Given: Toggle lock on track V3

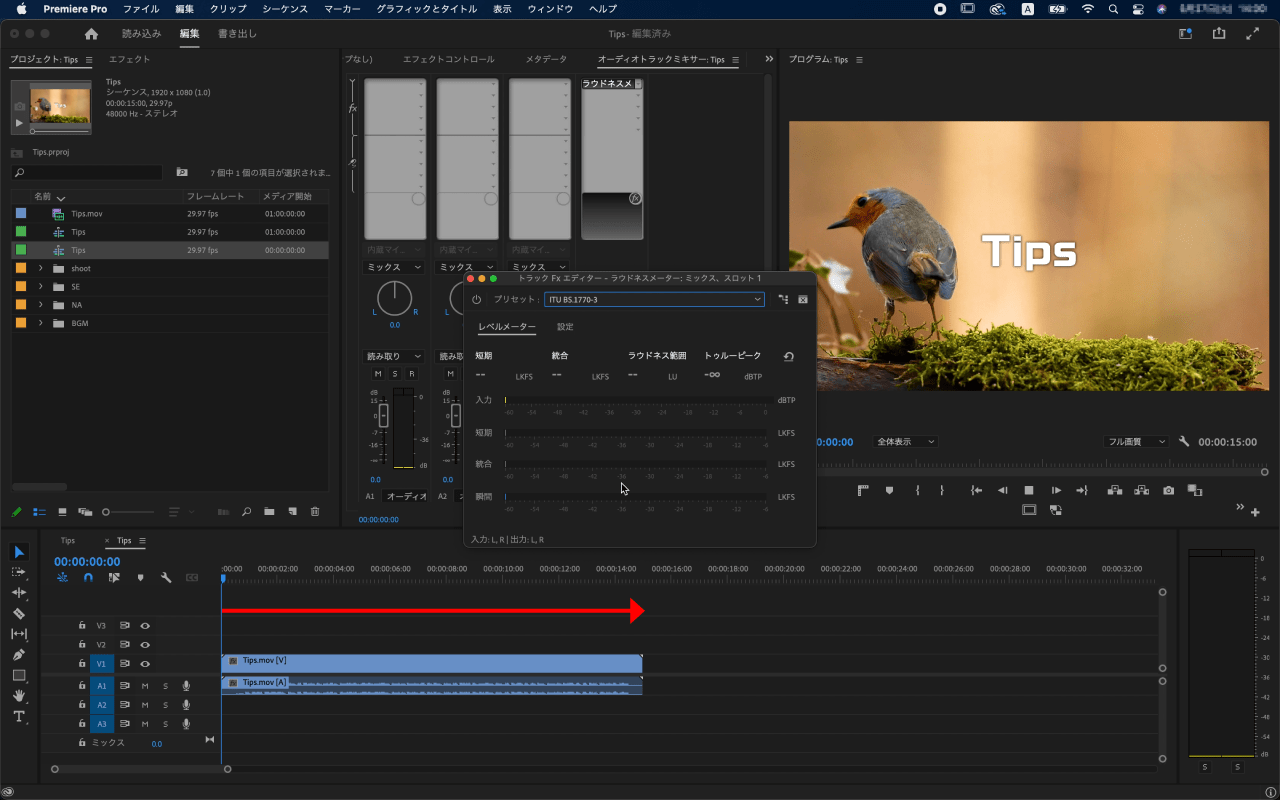Looking at the screenshot, I should (82, 625).
